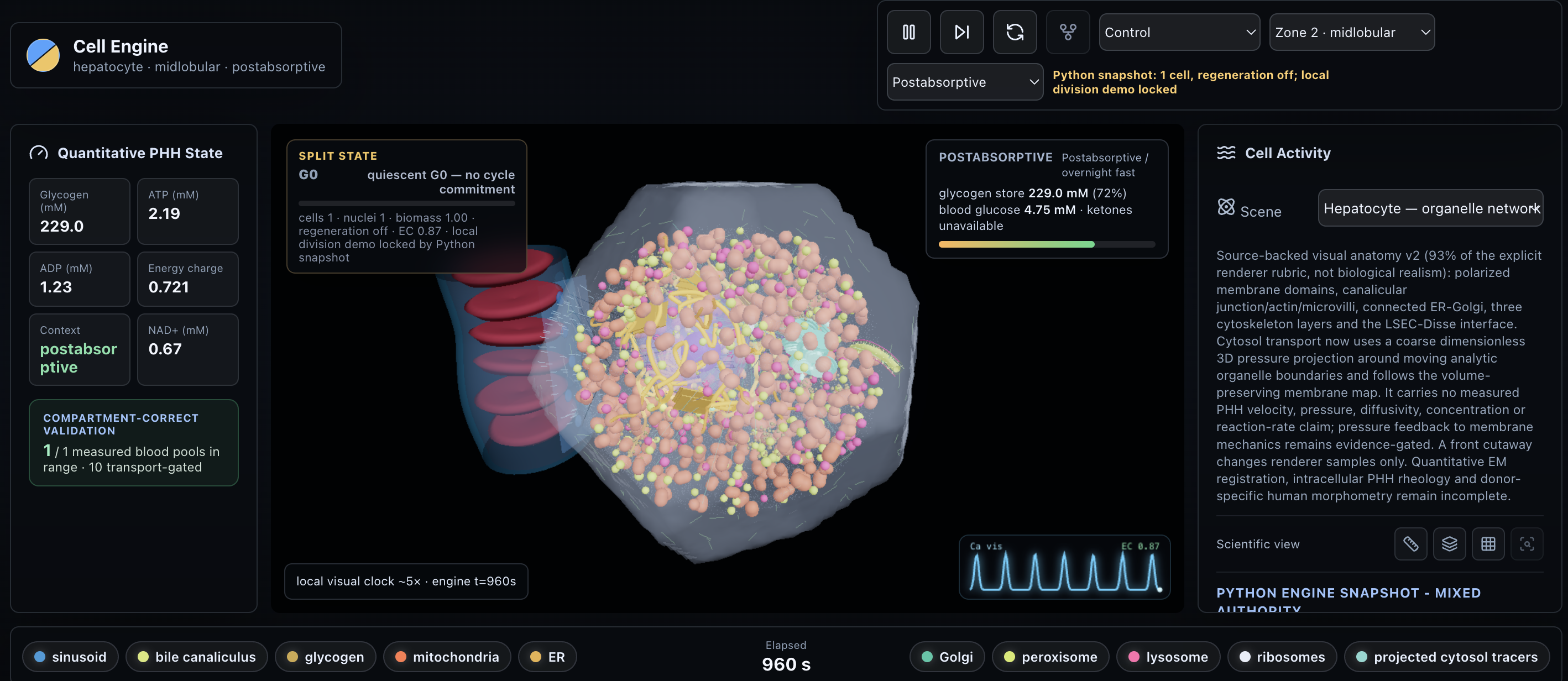Screen dimensions: 1568x681
Task: Click the ADP (mM) 1.23 card
Action: click(79, 279)
